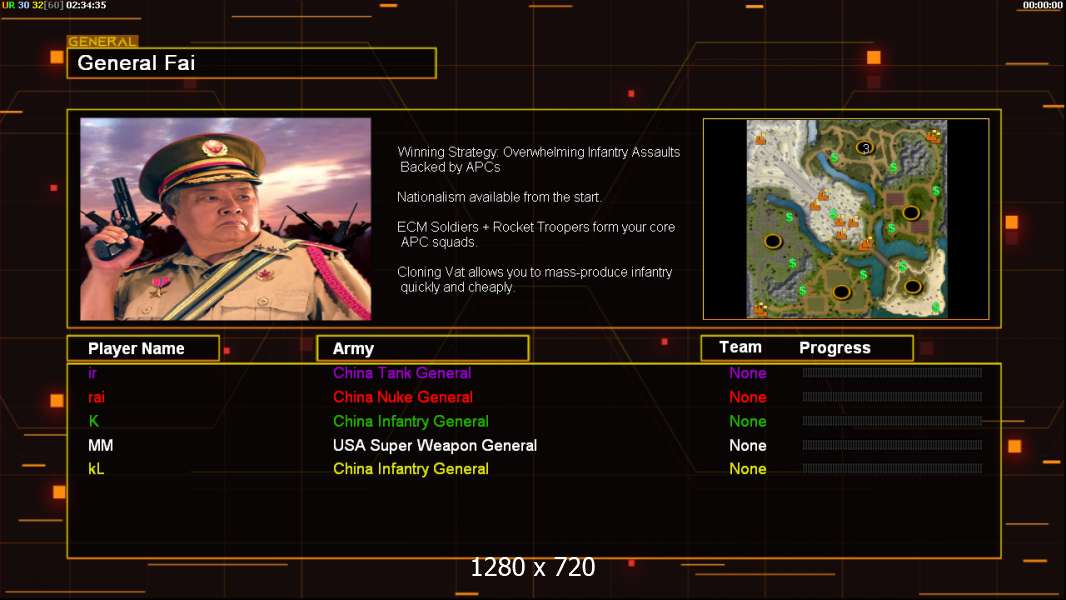Click Nationalism available from the start text
This screenshot has width=1066, height=600.
[499, 197]
